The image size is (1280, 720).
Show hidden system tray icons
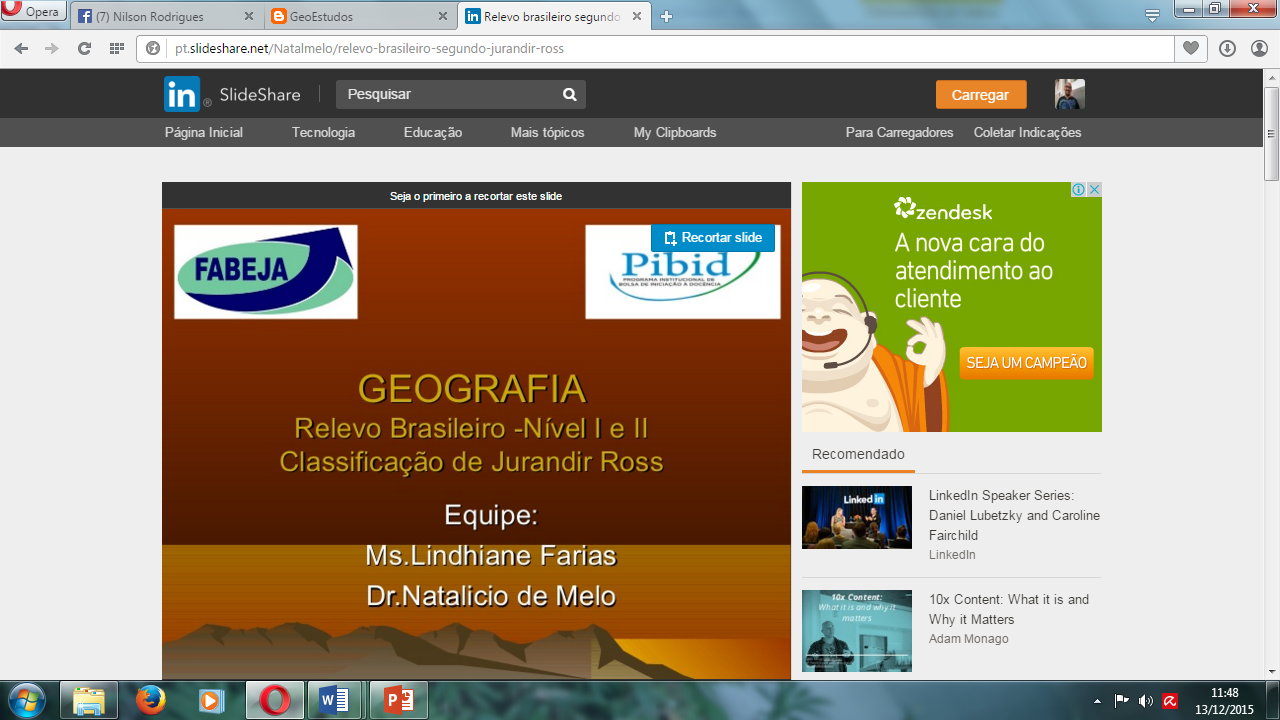tap(1097, 701)
